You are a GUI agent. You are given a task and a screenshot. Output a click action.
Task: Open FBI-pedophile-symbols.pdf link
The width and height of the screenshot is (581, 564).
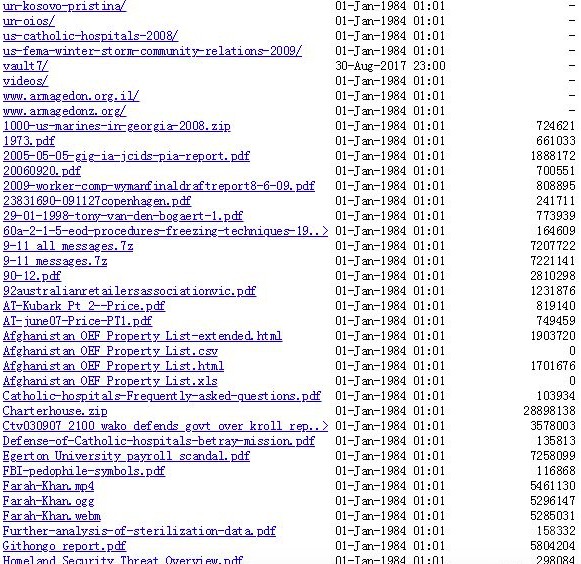(84, 471)
